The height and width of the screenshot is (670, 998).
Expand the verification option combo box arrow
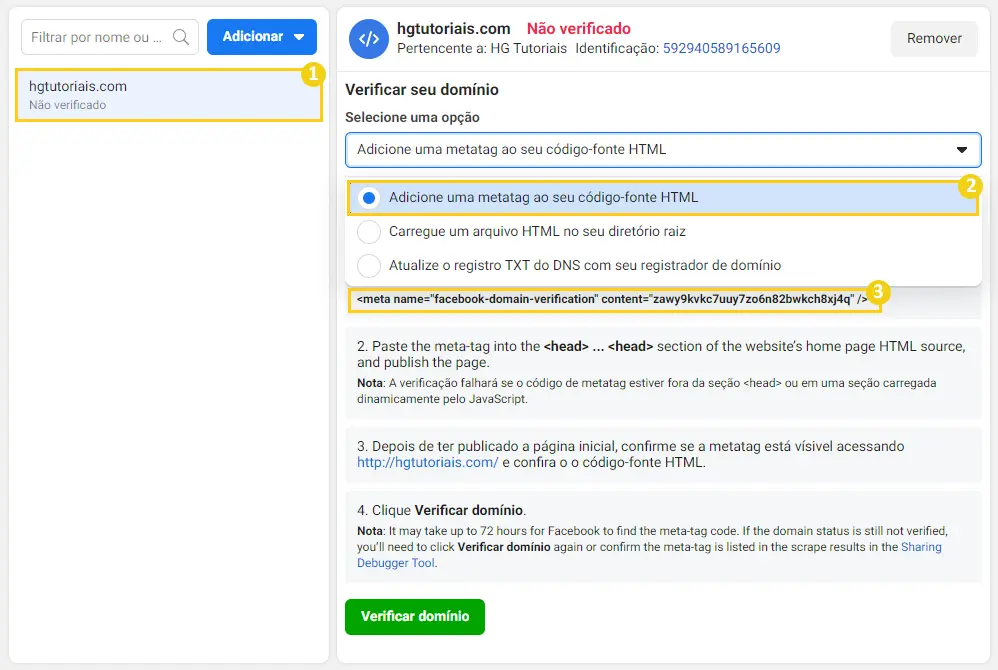961,150
